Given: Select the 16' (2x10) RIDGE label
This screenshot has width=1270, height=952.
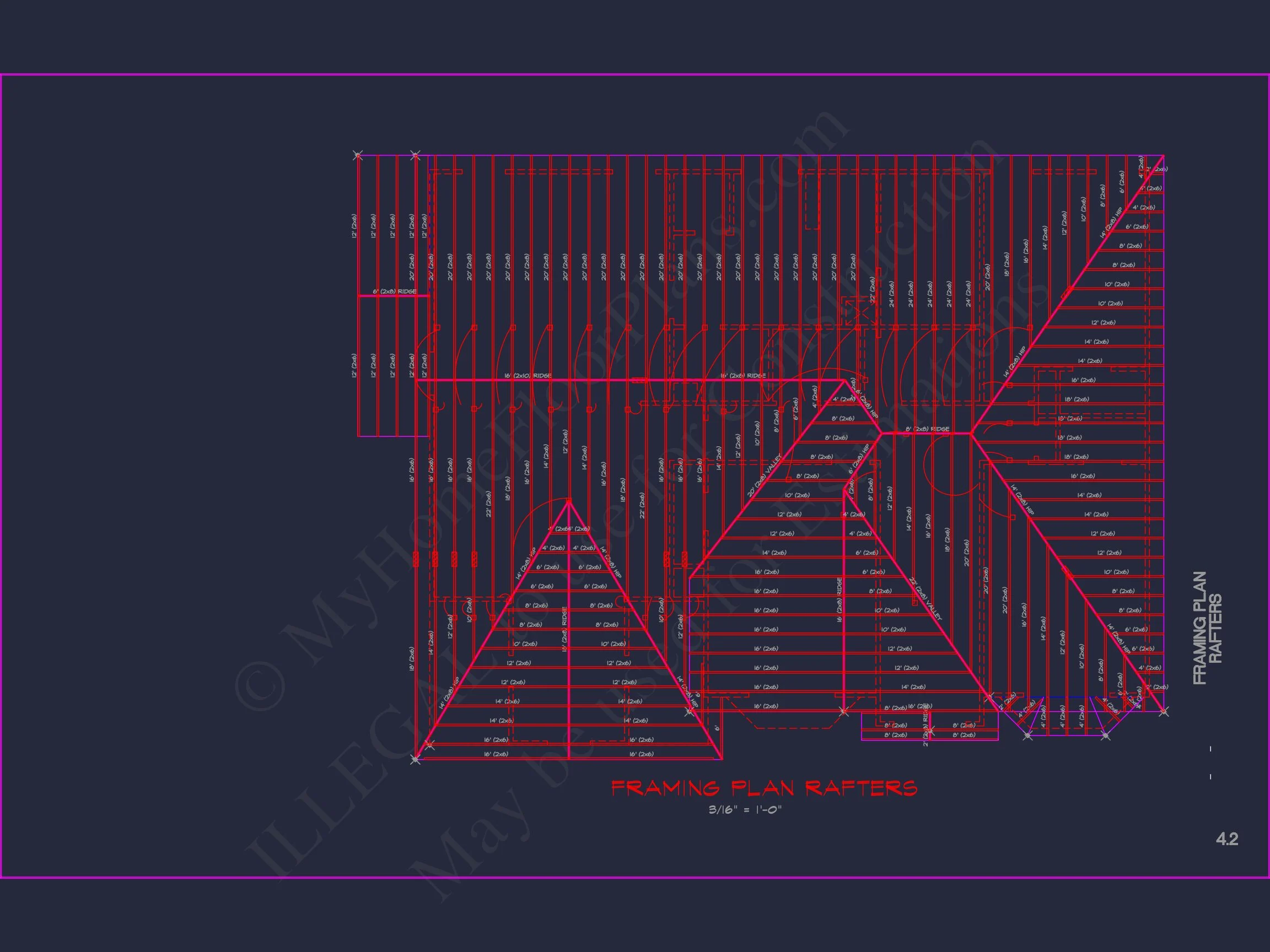Looking at the screenshot, I should [x=528, y=376].
